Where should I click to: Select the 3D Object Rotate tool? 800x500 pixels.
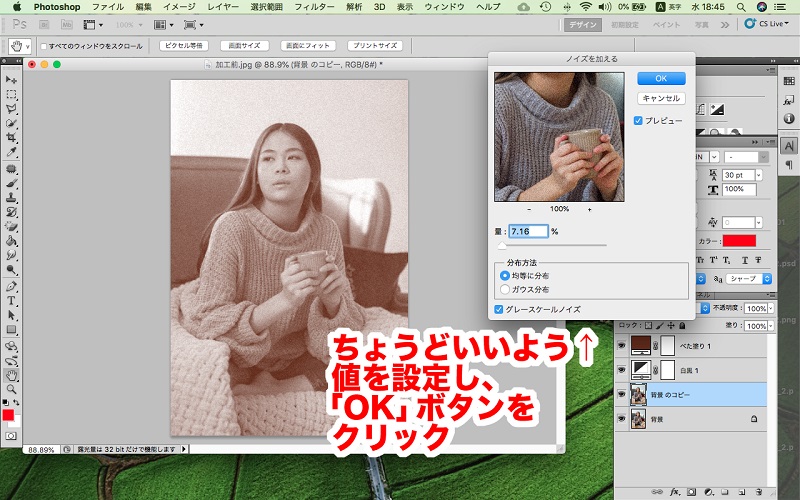click(11, 346)
